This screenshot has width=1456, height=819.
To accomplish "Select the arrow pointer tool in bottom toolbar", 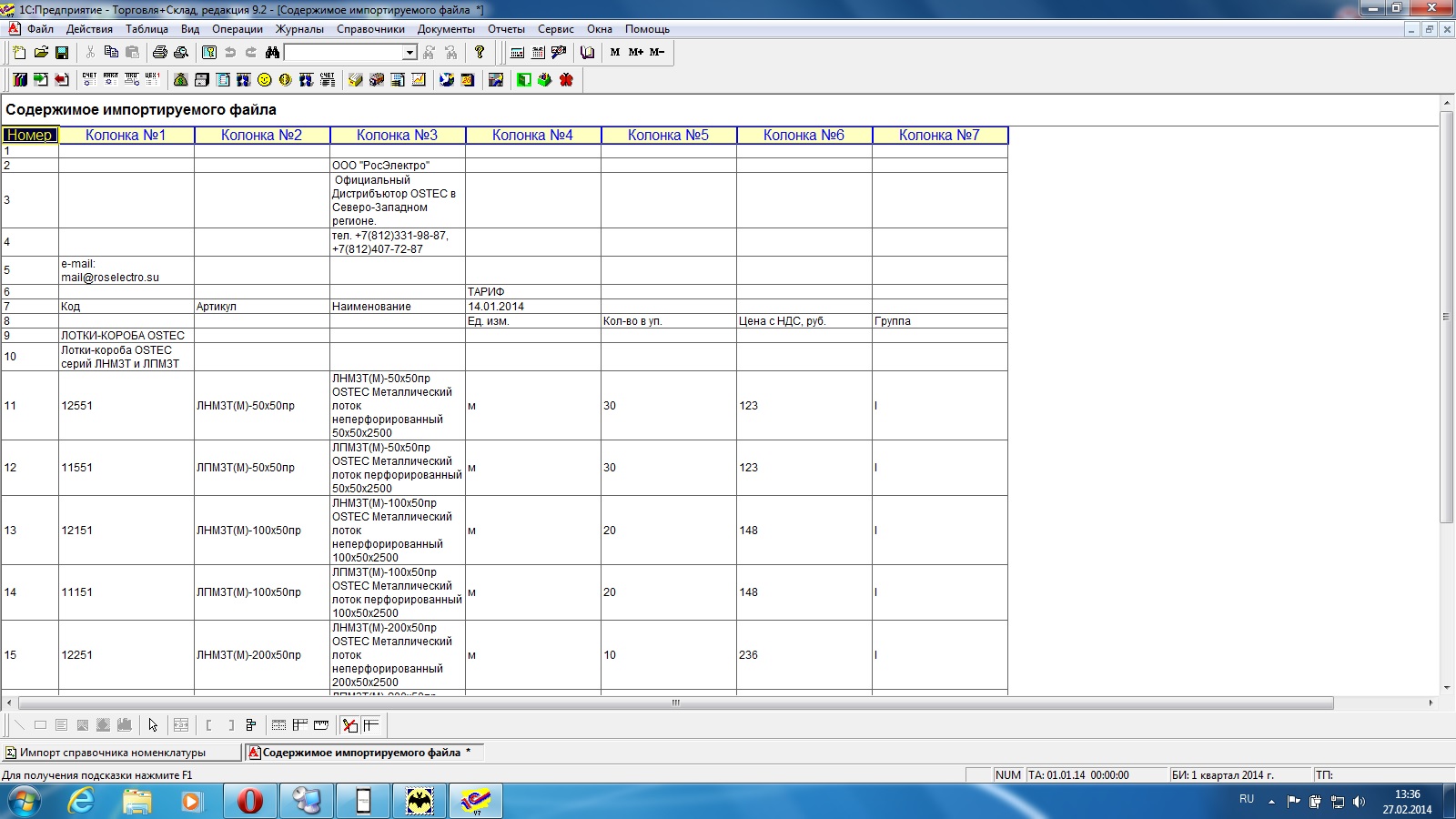I will [153, 725].
